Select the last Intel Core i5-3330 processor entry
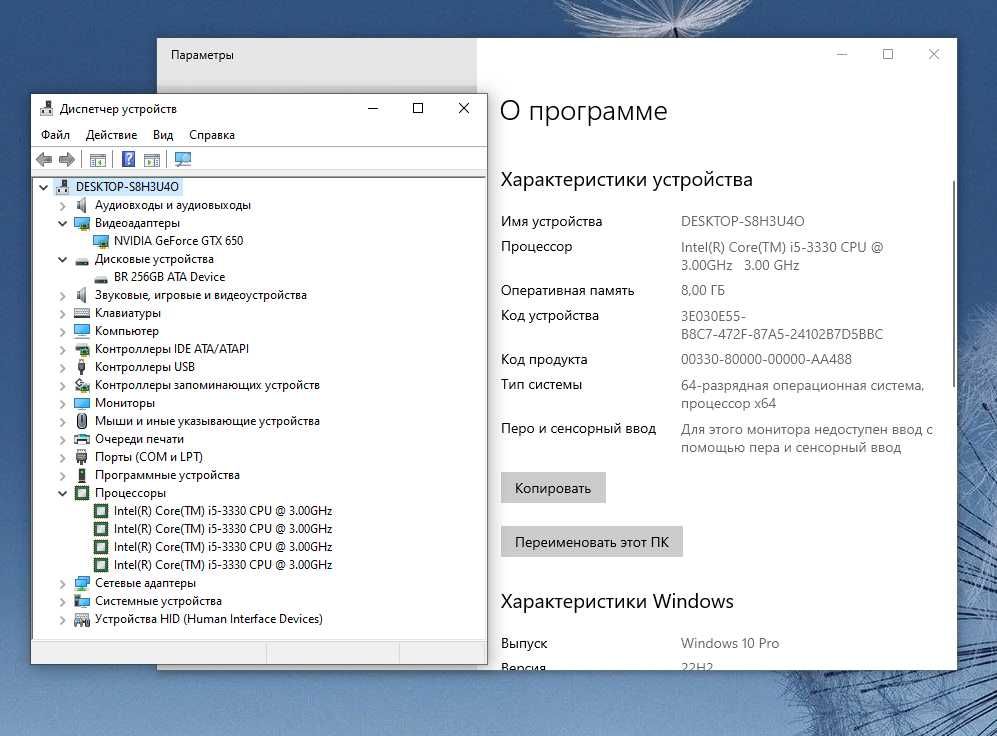 (223, 565)
